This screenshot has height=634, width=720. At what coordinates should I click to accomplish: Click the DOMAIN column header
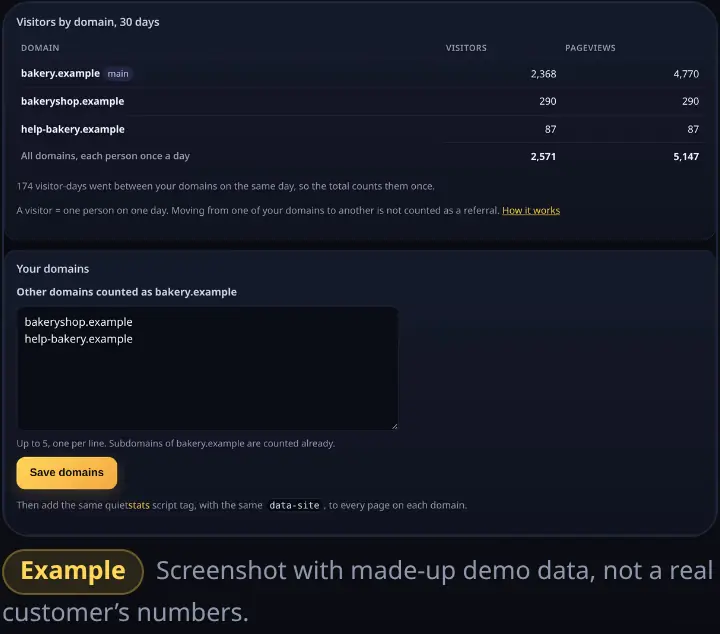tap(40, 48)
